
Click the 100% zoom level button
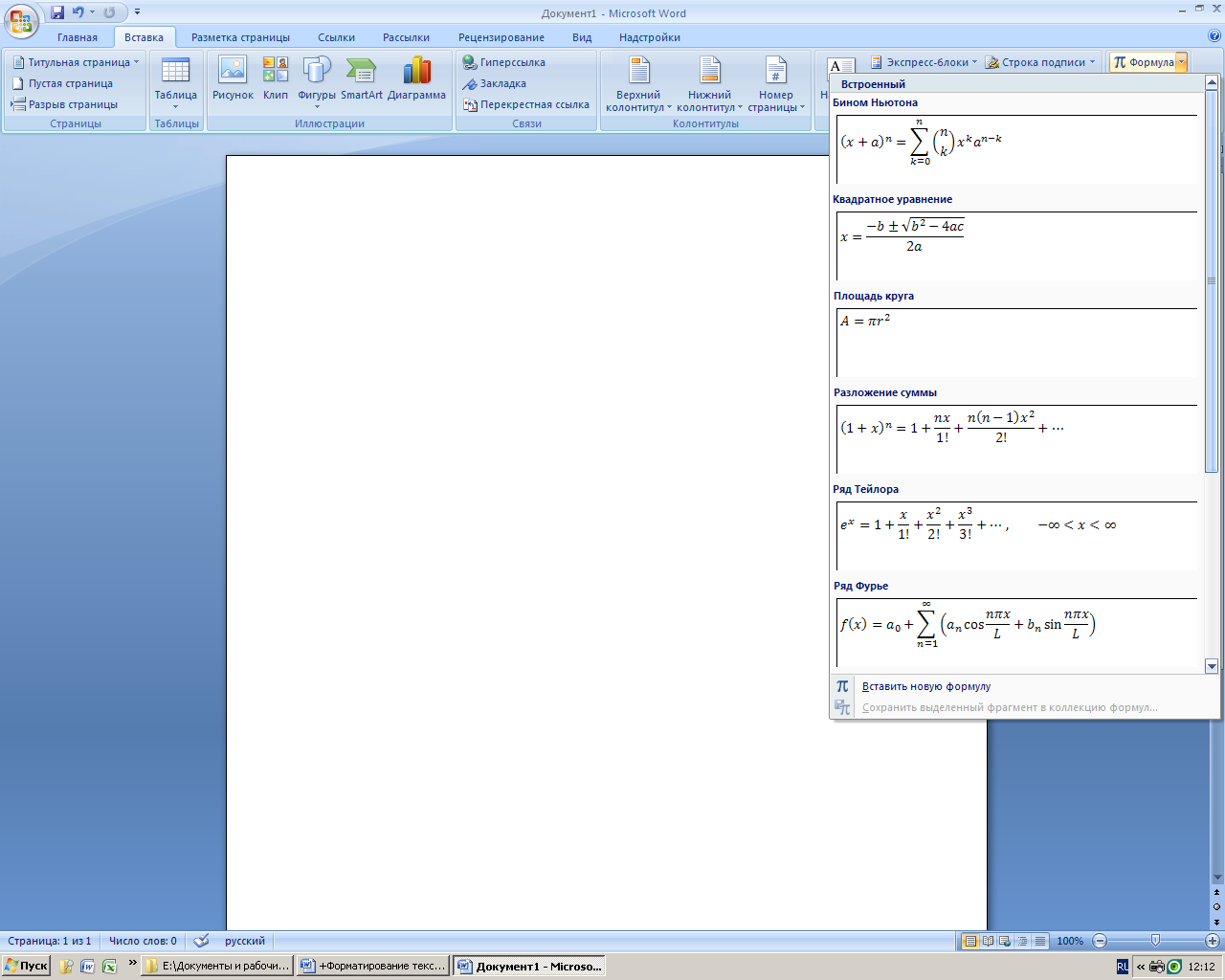coord(1070,941)
